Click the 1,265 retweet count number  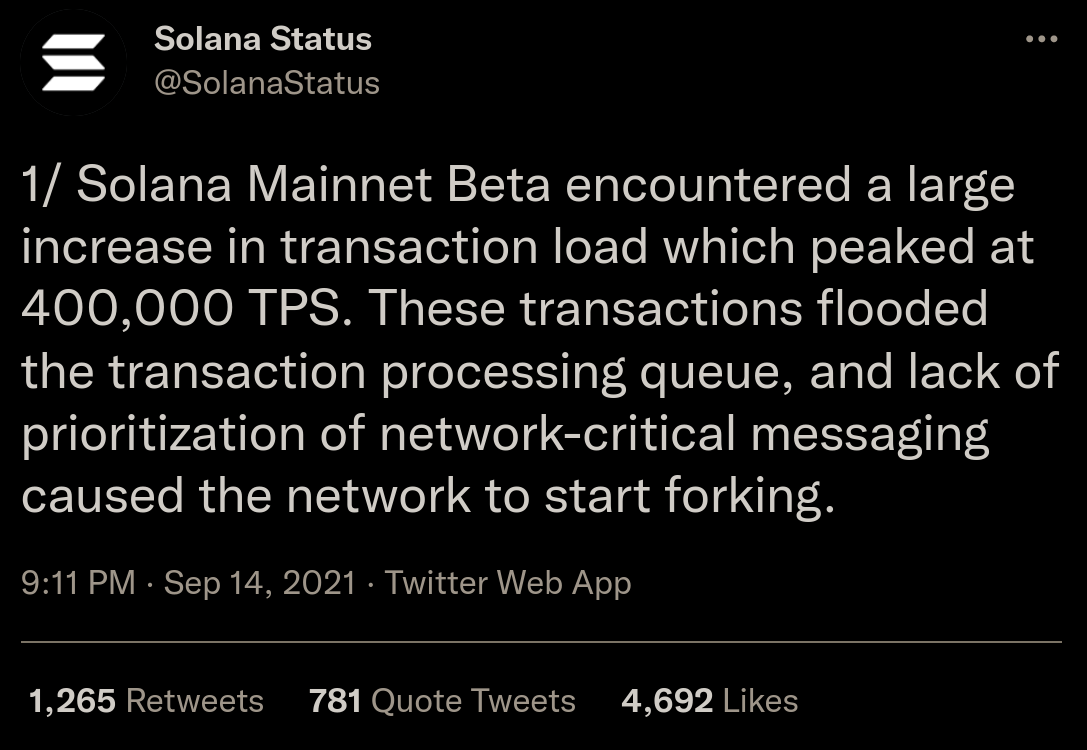[73, 701]
